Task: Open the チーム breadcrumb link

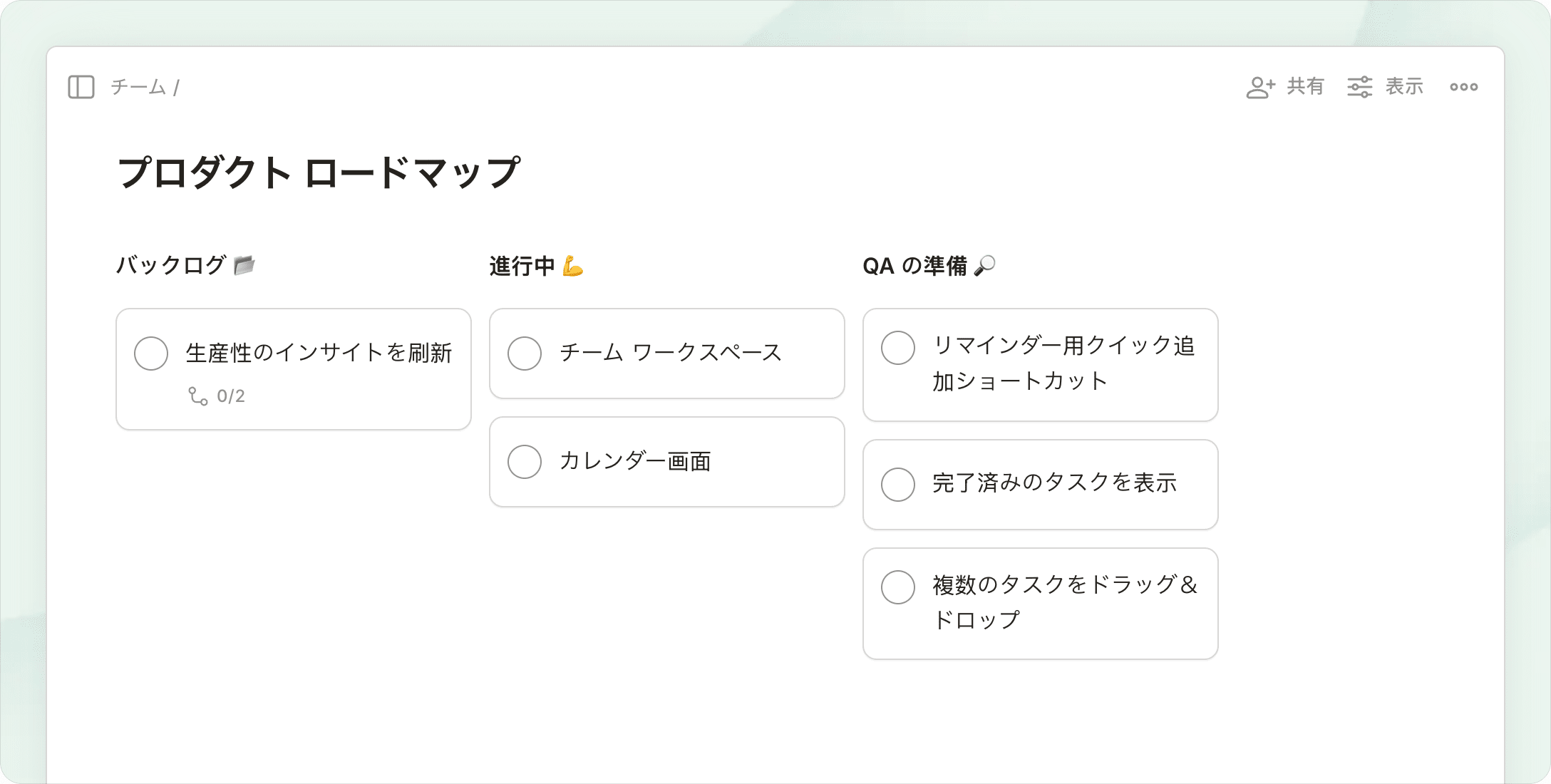Action: (x=138, y=87)
